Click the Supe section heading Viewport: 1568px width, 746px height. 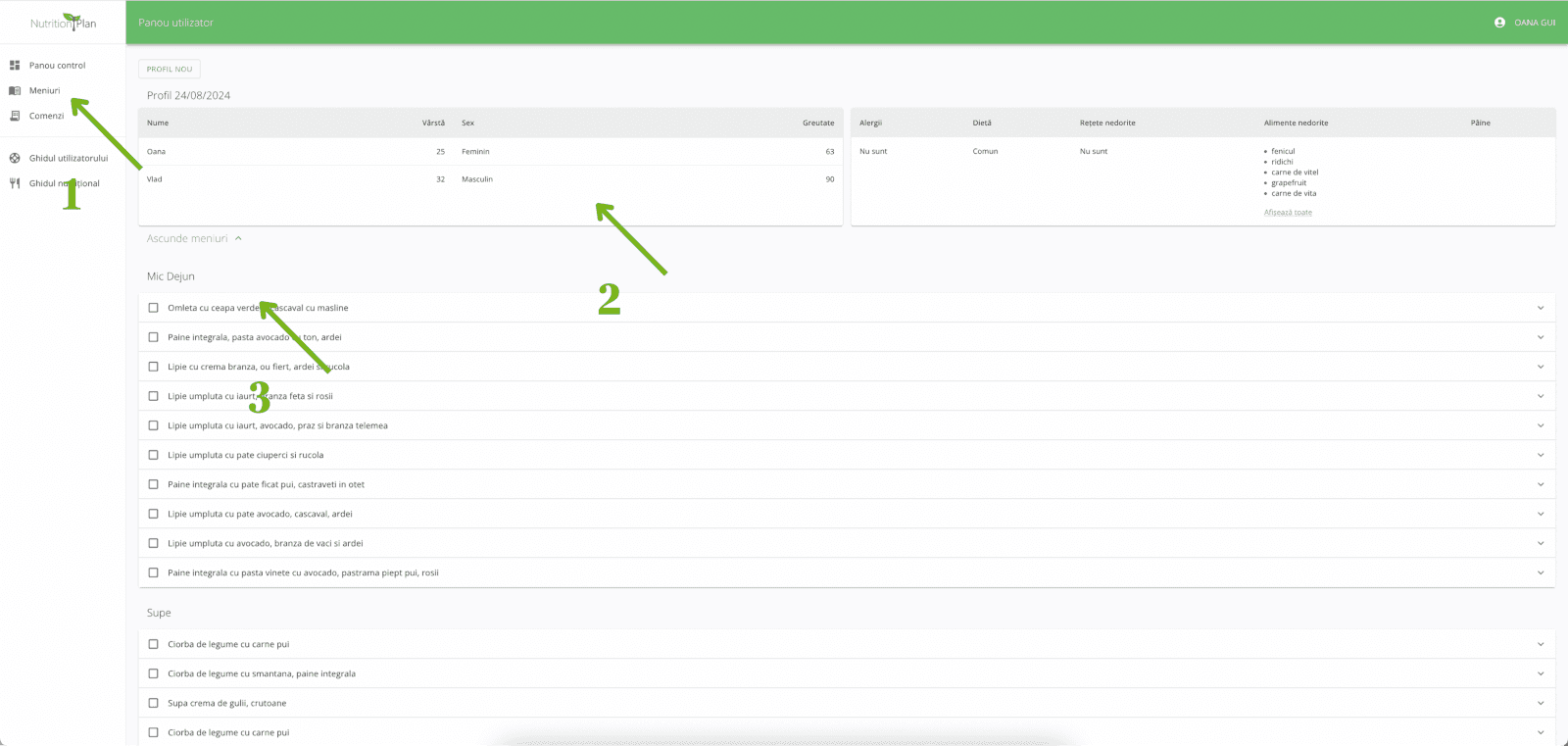159,613
